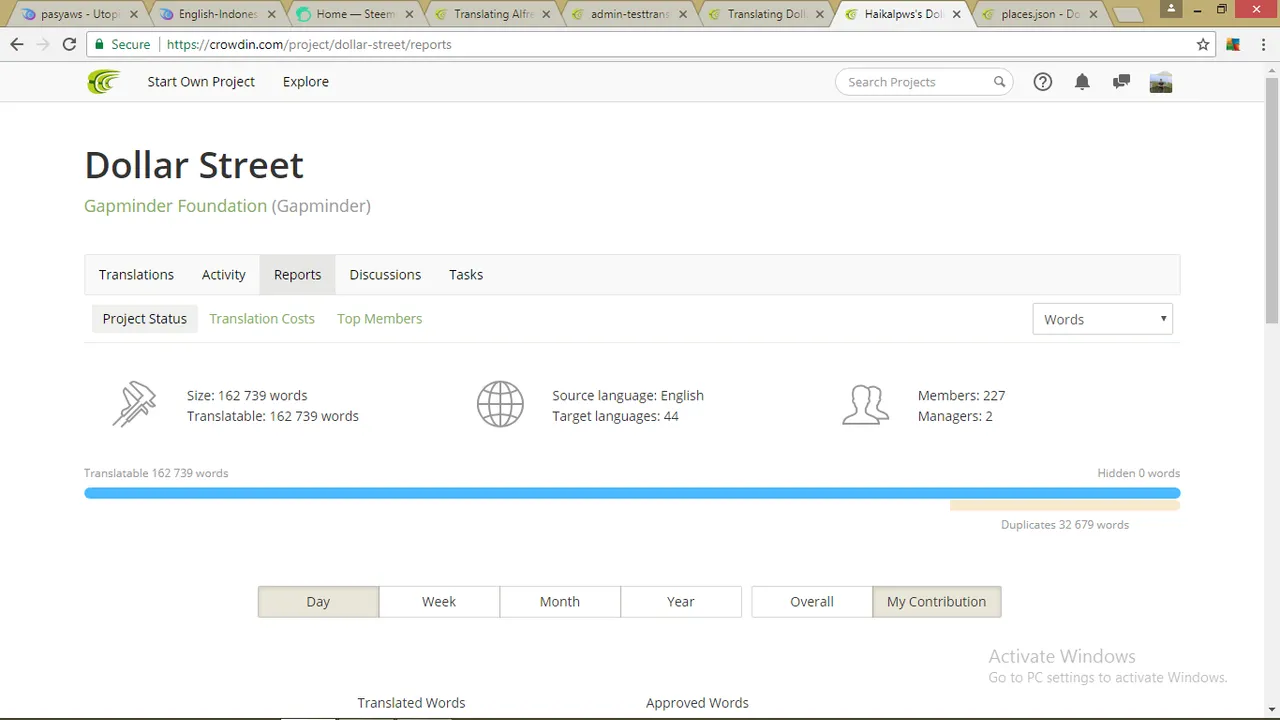The width and height of the screenshot is (1280, 720).
Task: Open the Activity project tab
Action: 224,275
